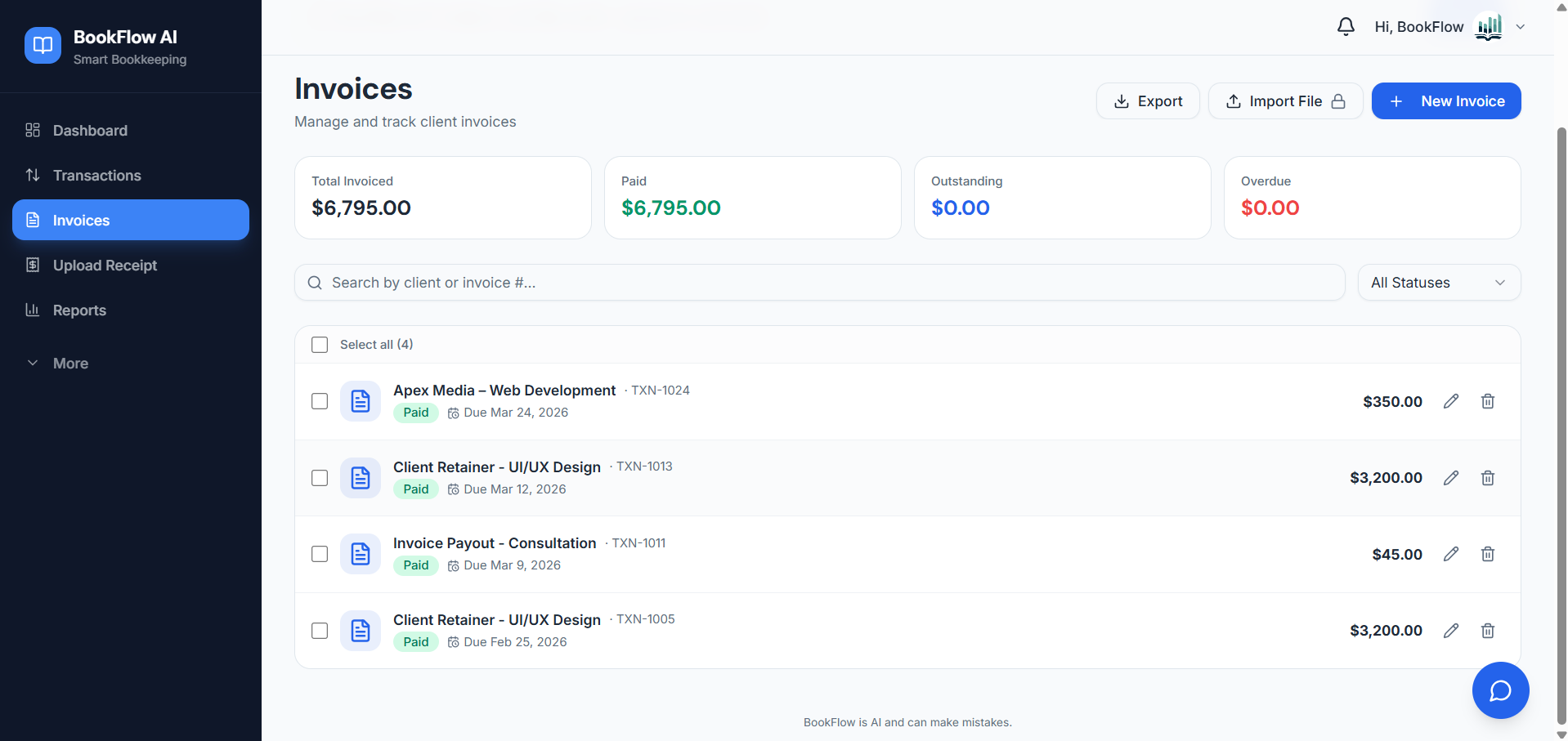1568x741 pixels.
Task: Click the document icon for TXN-1005 invoice
Action: pyautogui.click(x=361, y=631)
